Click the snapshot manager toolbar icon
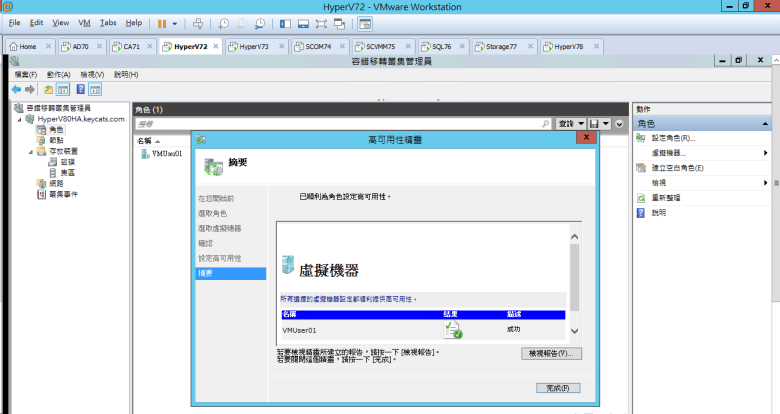This screenshot has height=414, width=780. pos(259,22)
